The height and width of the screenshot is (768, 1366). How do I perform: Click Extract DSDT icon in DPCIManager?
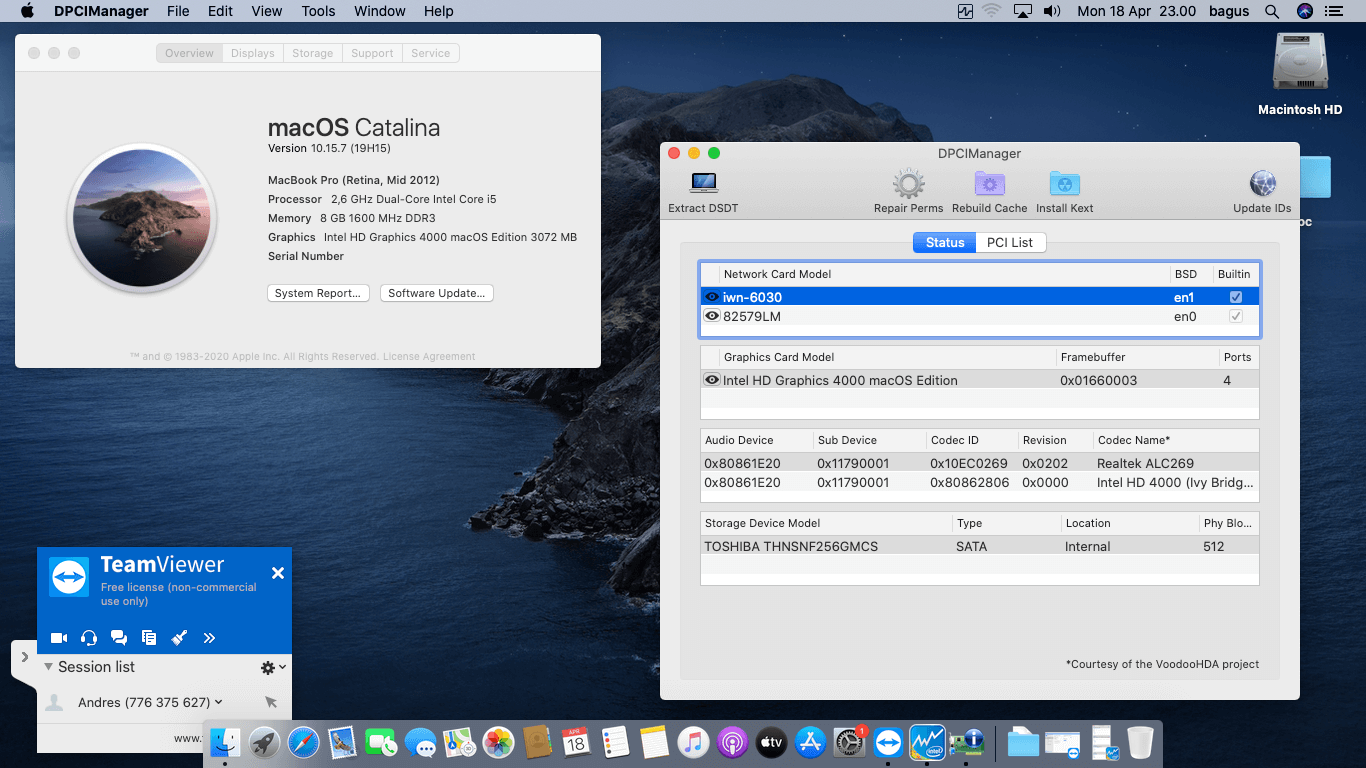(x=704, y=184)
